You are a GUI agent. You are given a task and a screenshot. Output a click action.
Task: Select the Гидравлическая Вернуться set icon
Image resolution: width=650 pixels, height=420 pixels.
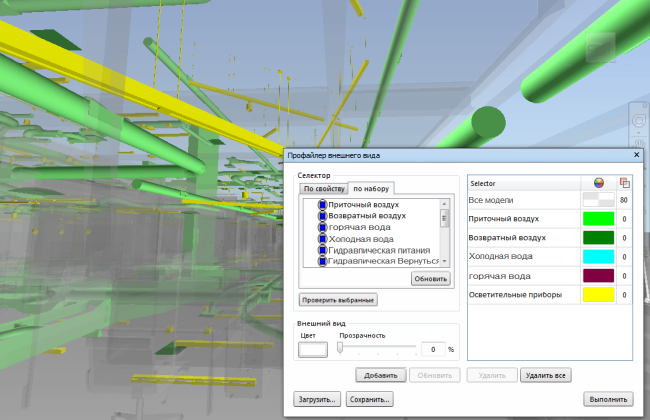point(322,262)
